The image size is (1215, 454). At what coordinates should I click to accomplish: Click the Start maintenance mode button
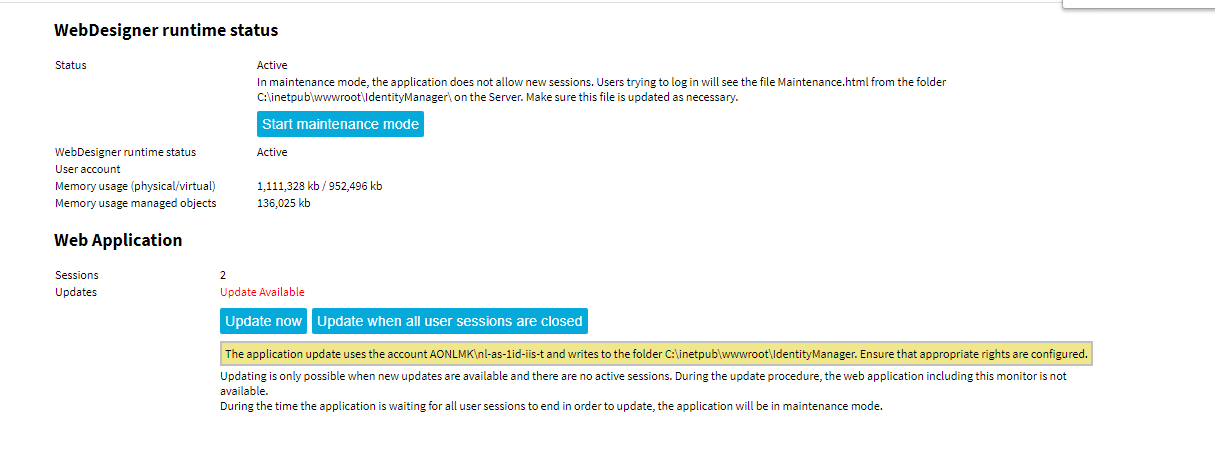(340, 124)
